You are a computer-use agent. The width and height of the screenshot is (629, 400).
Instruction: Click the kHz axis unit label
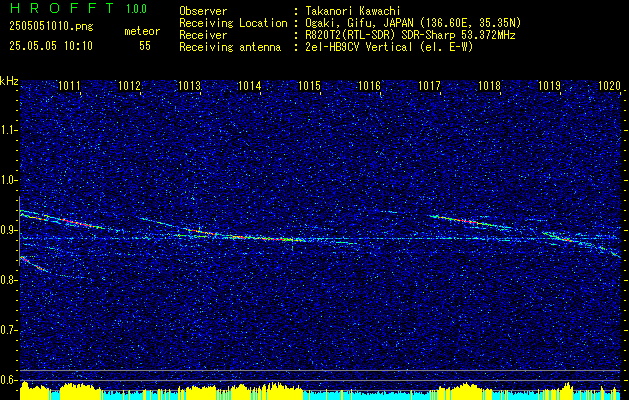coord(9,81)
